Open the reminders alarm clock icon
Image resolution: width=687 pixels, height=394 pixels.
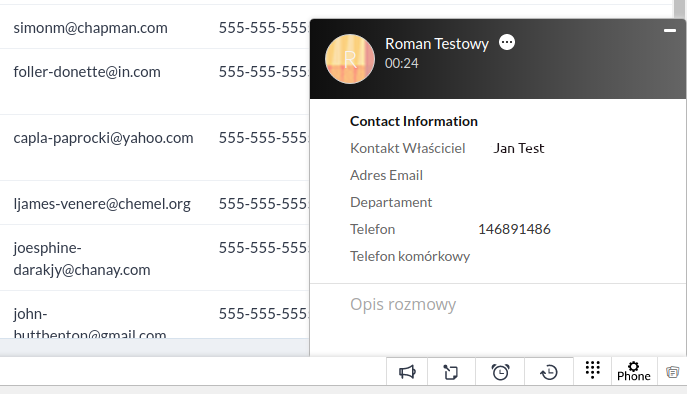point(500,372)
